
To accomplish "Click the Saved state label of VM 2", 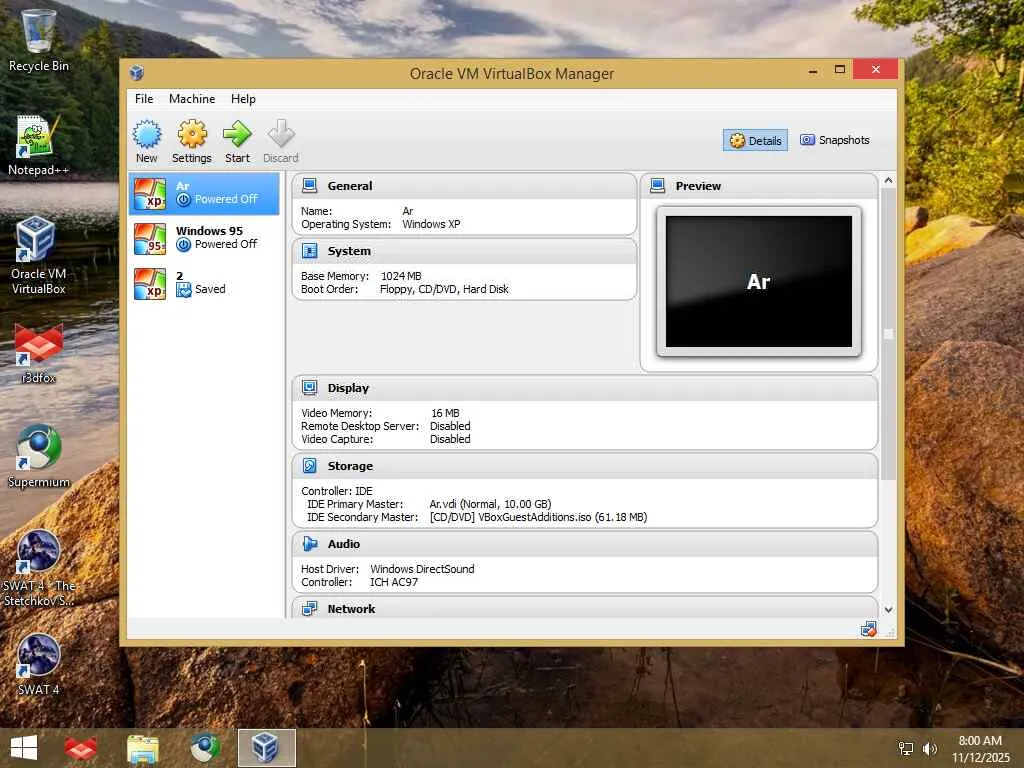I will pos(210,289).
